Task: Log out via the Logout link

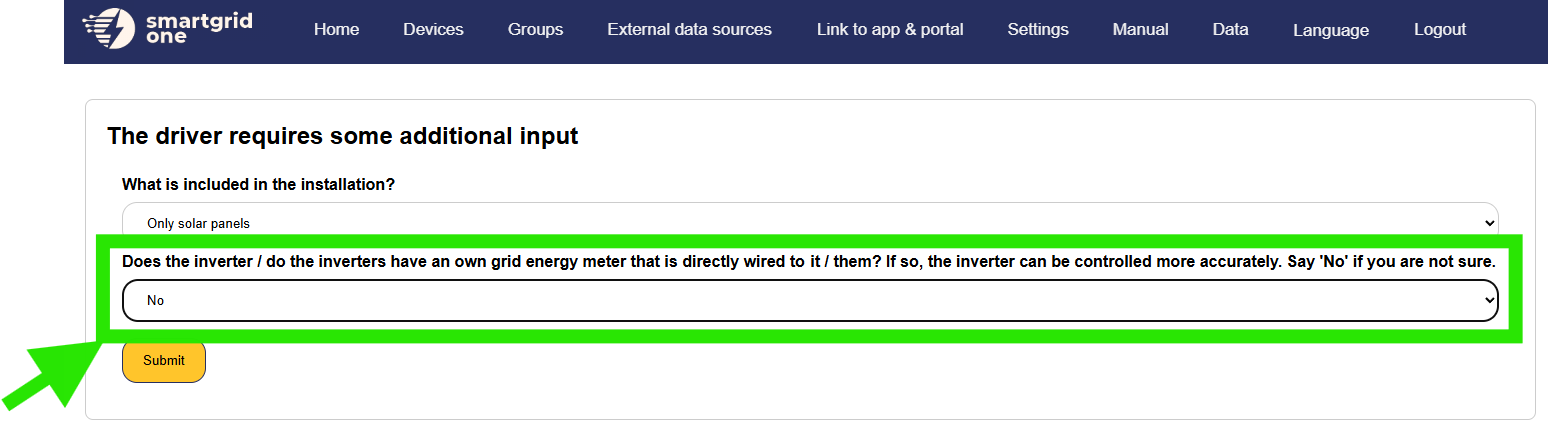Action: (x=1440, y=30)
